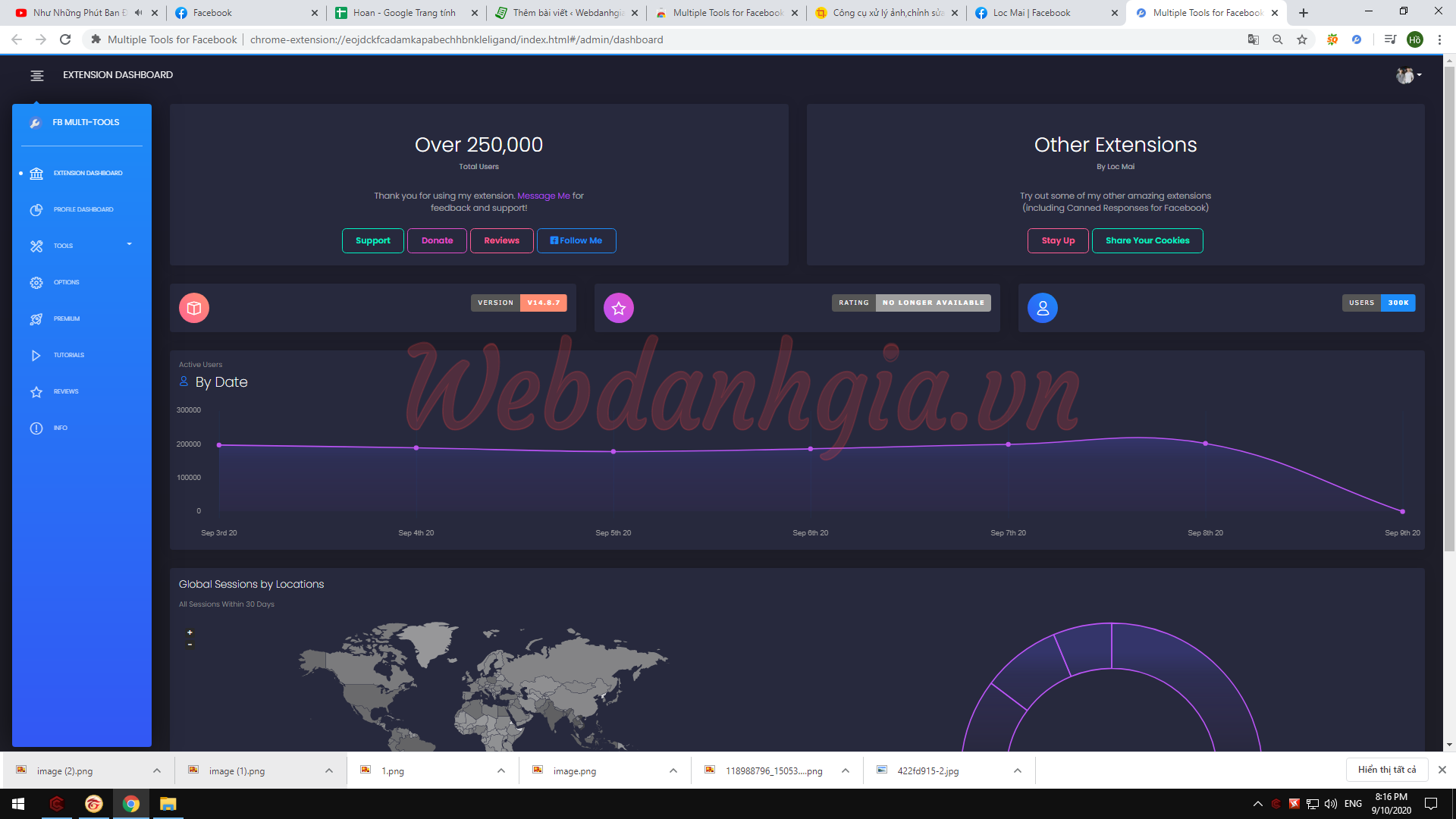The image size is (1456, 819).
Task: Open the Message Me link
Action: (544, 195)
